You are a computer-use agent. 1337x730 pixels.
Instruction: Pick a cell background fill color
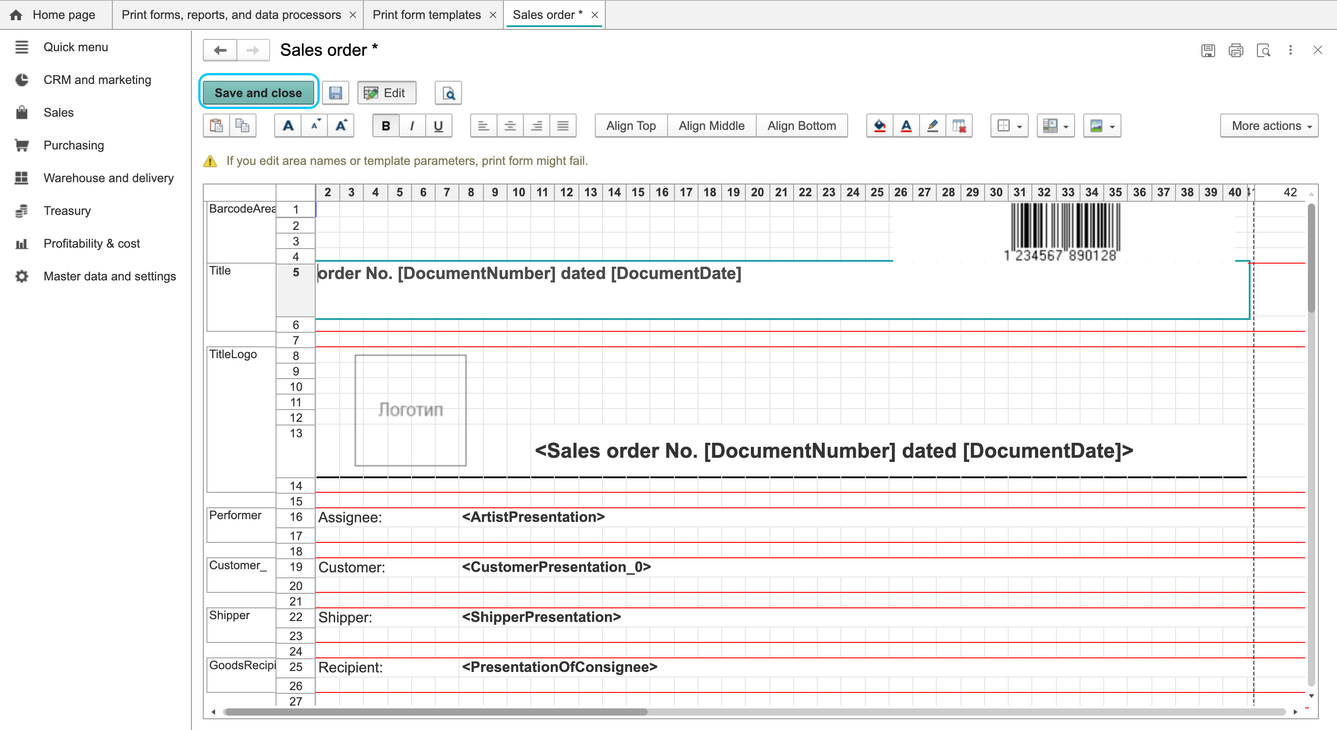point(880,126)
